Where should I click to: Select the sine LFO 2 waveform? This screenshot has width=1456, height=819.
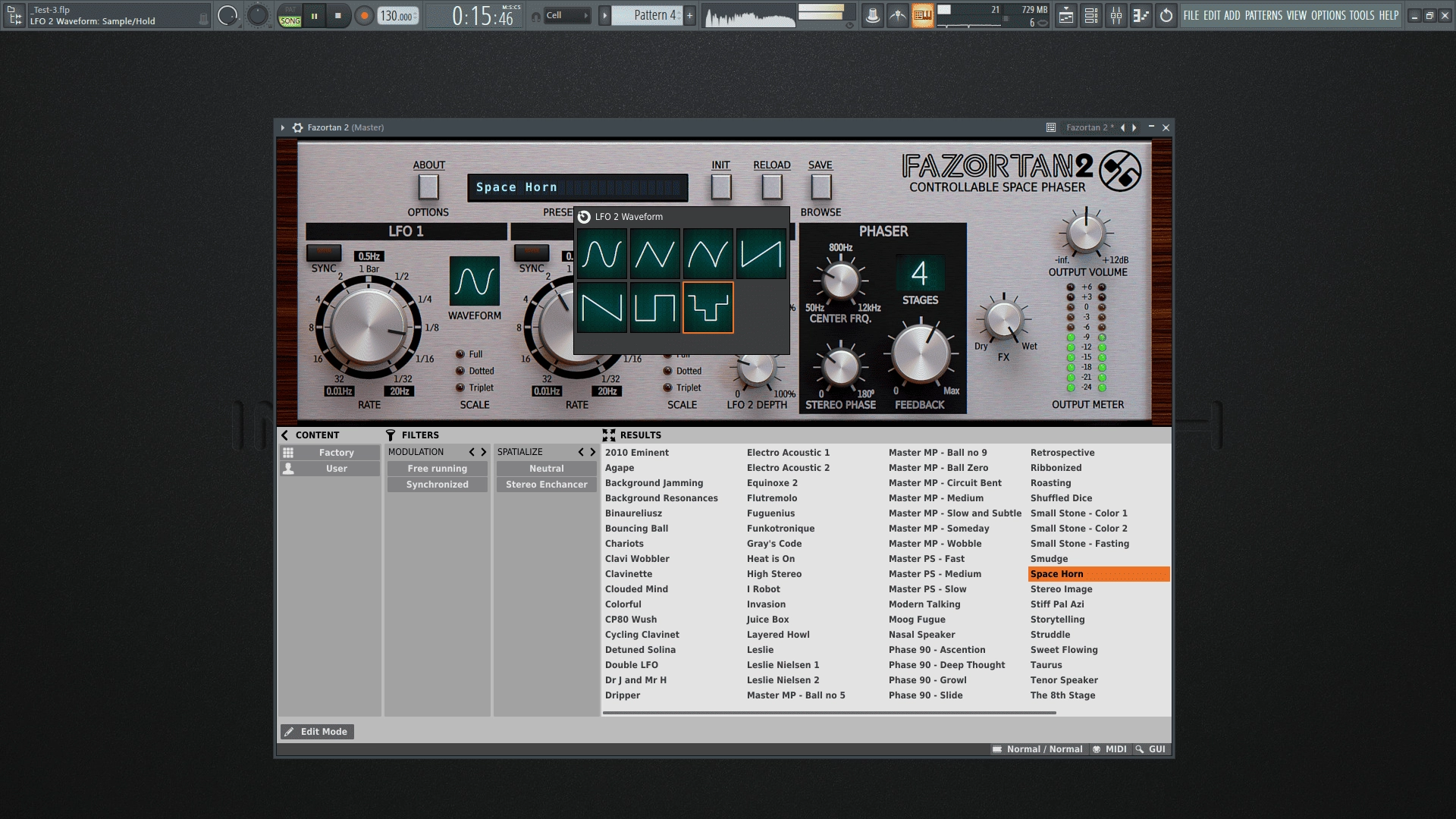coord(602,254)
